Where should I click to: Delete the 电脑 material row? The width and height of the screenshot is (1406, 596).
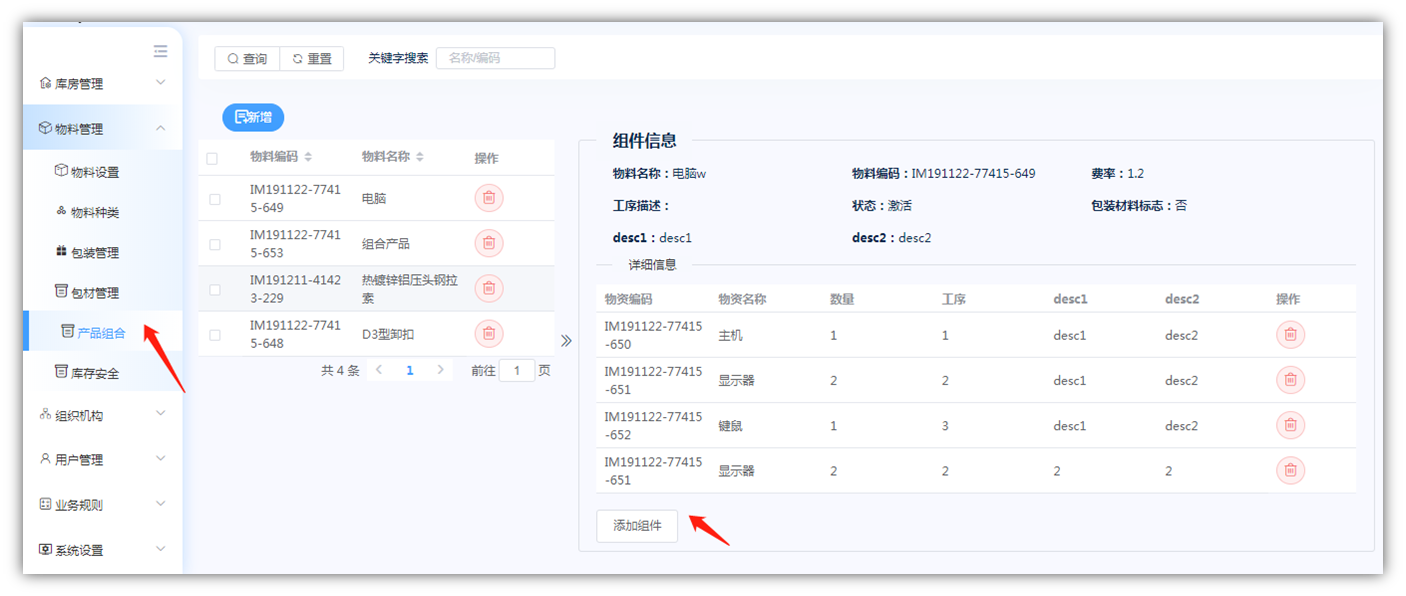[488, 198]
